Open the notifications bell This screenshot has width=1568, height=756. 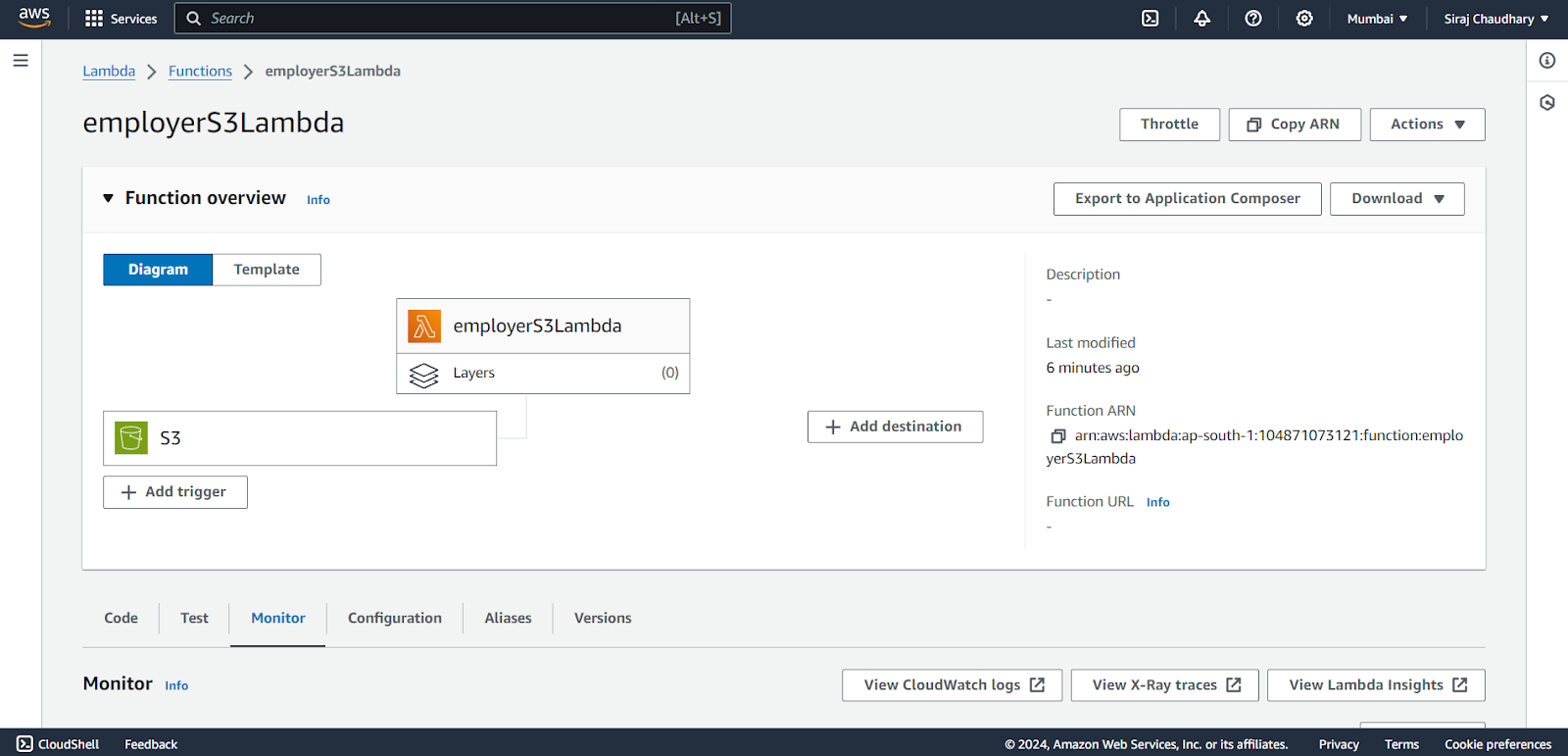click(x=1202, y=19)
